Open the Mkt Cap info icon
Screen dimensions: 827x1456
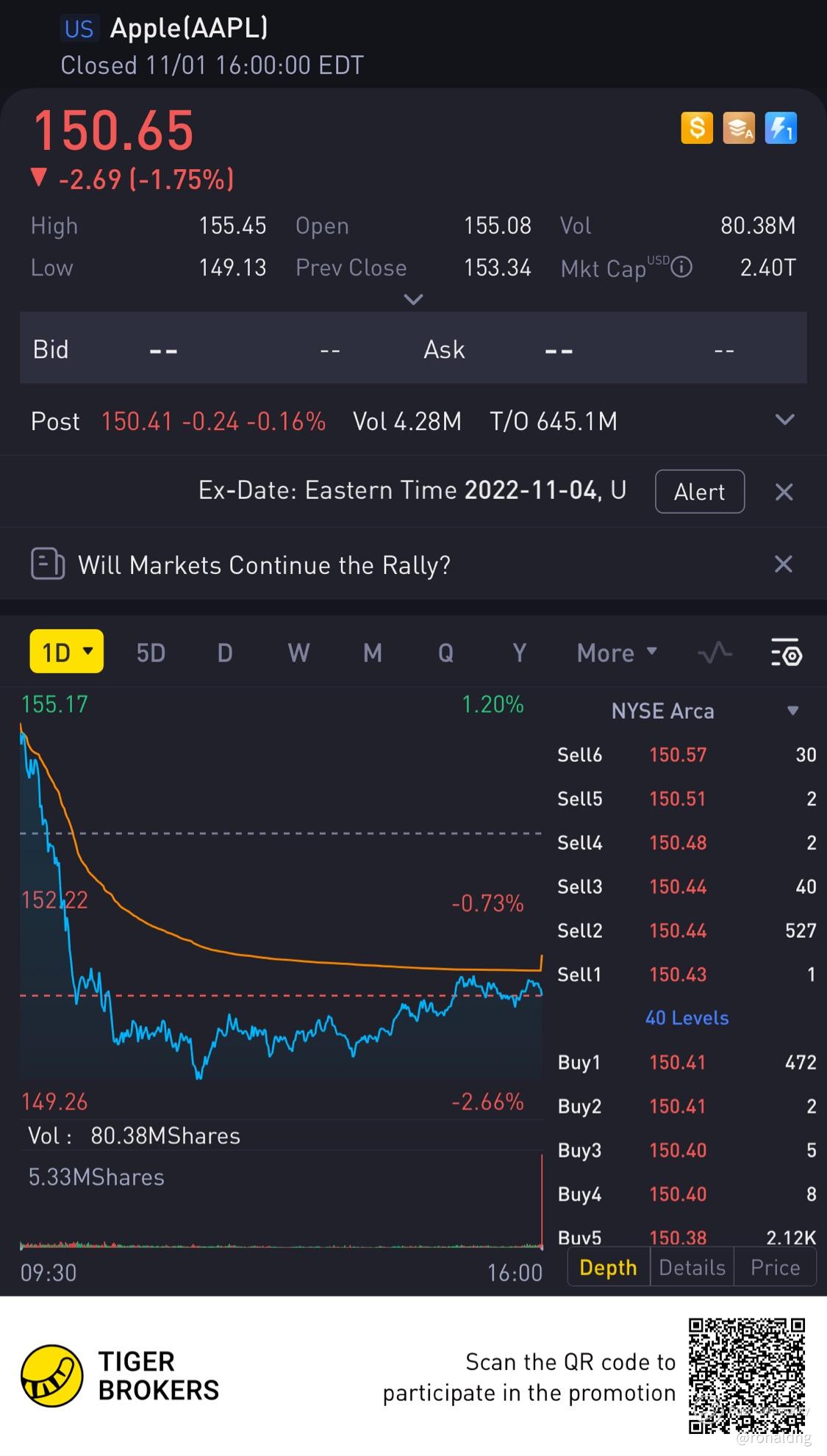point(682,267)
